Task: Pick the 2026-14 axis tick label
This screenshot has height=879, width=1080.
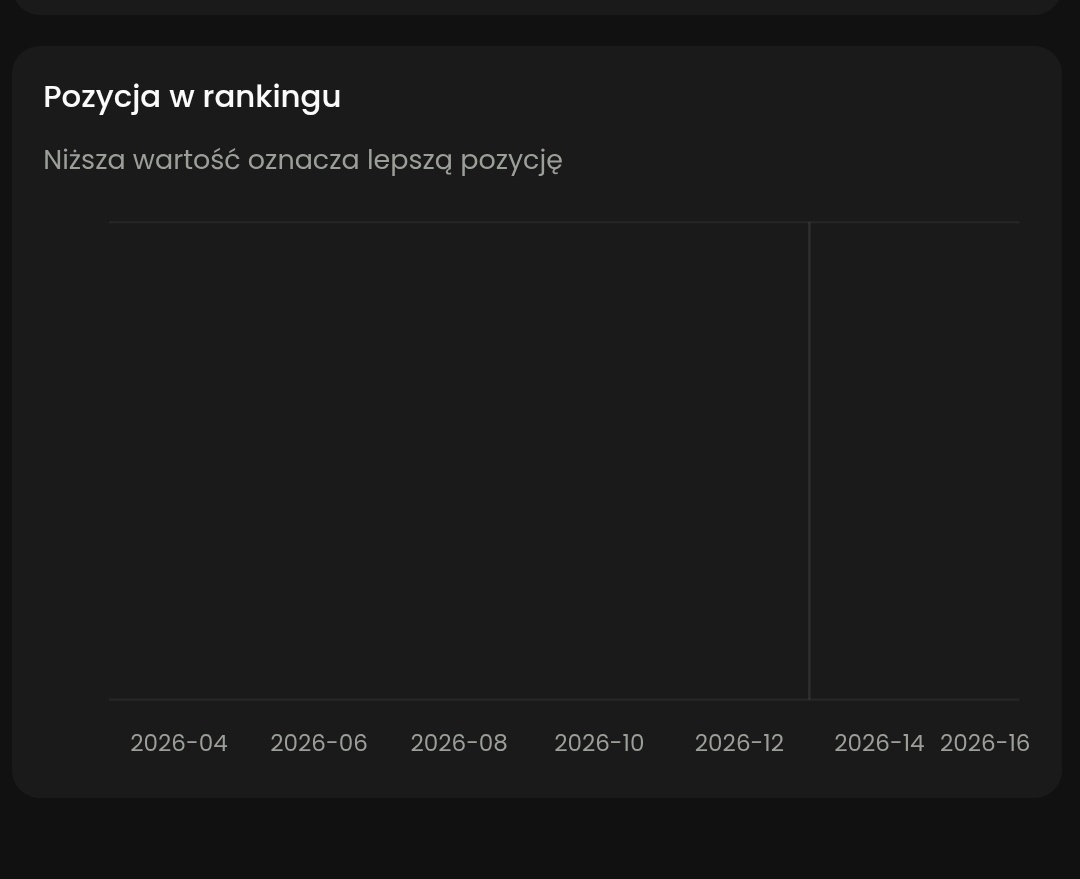Action: (x=879, y=743)
